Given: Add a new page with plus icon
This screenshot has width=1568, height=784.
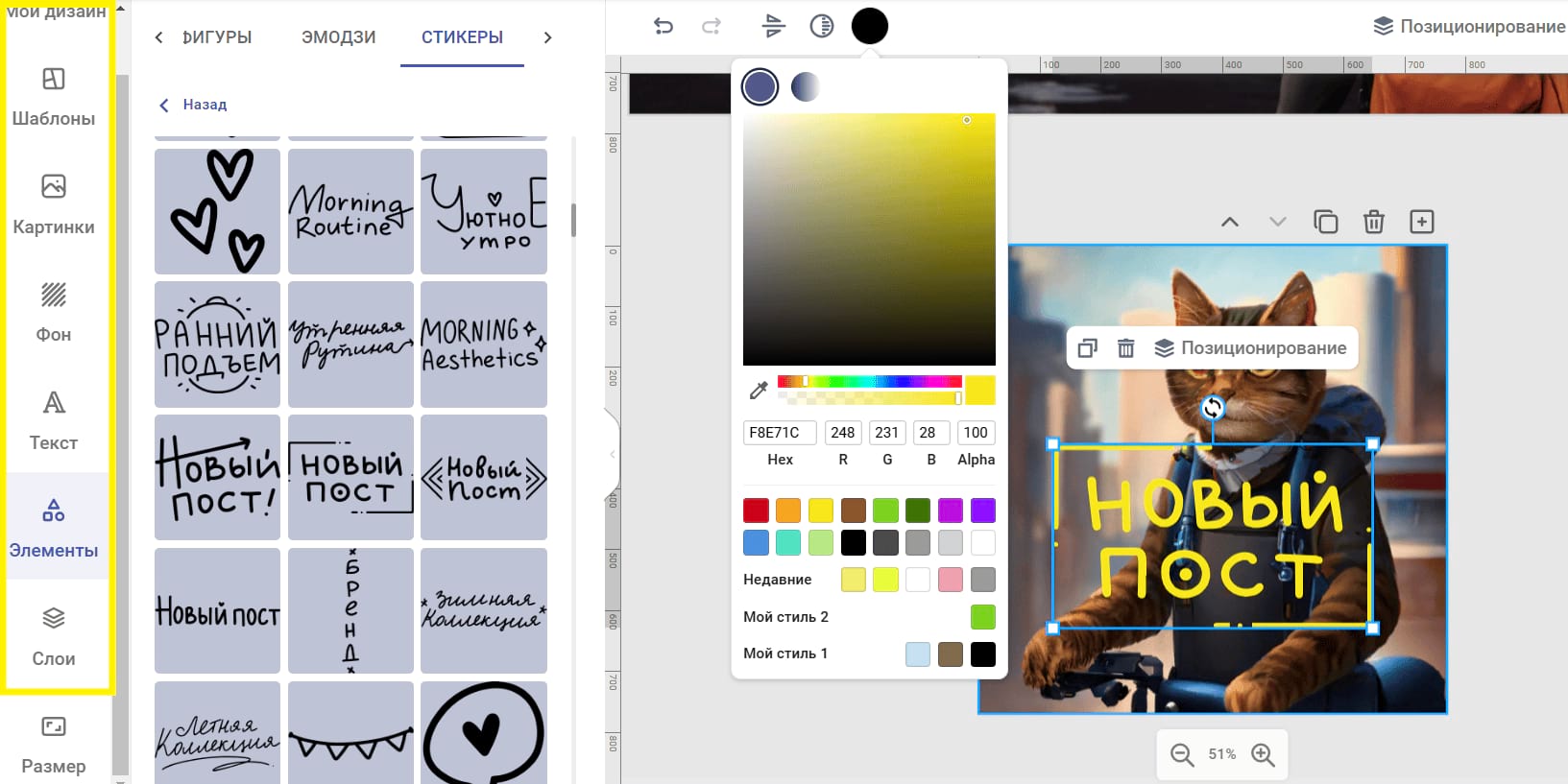Looking at the screenshot, I should [1421, 222].
